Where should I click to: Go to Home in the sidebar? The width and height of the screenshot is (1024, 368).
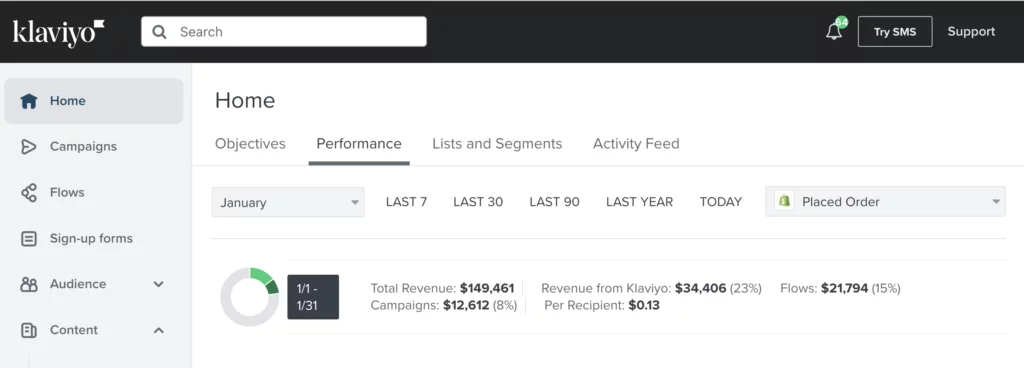(94, 101)
